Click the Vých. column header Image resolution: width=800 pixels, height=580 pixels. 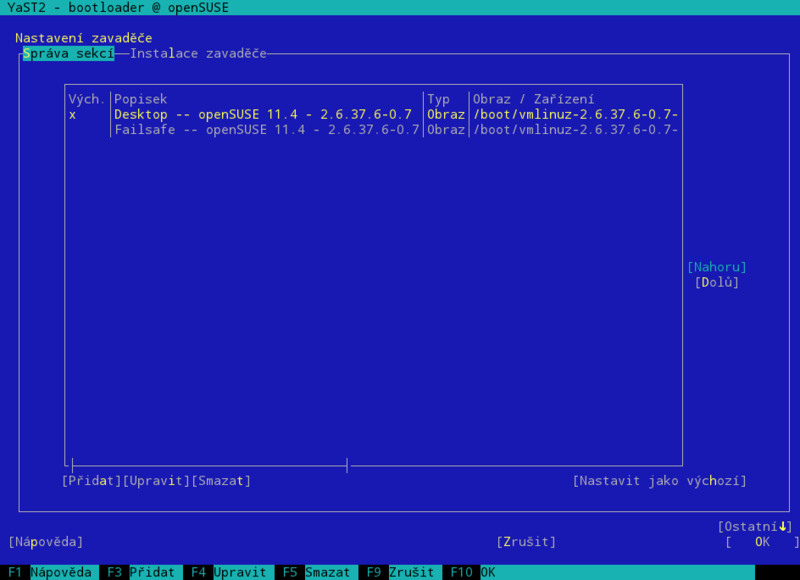coord(87,99)
